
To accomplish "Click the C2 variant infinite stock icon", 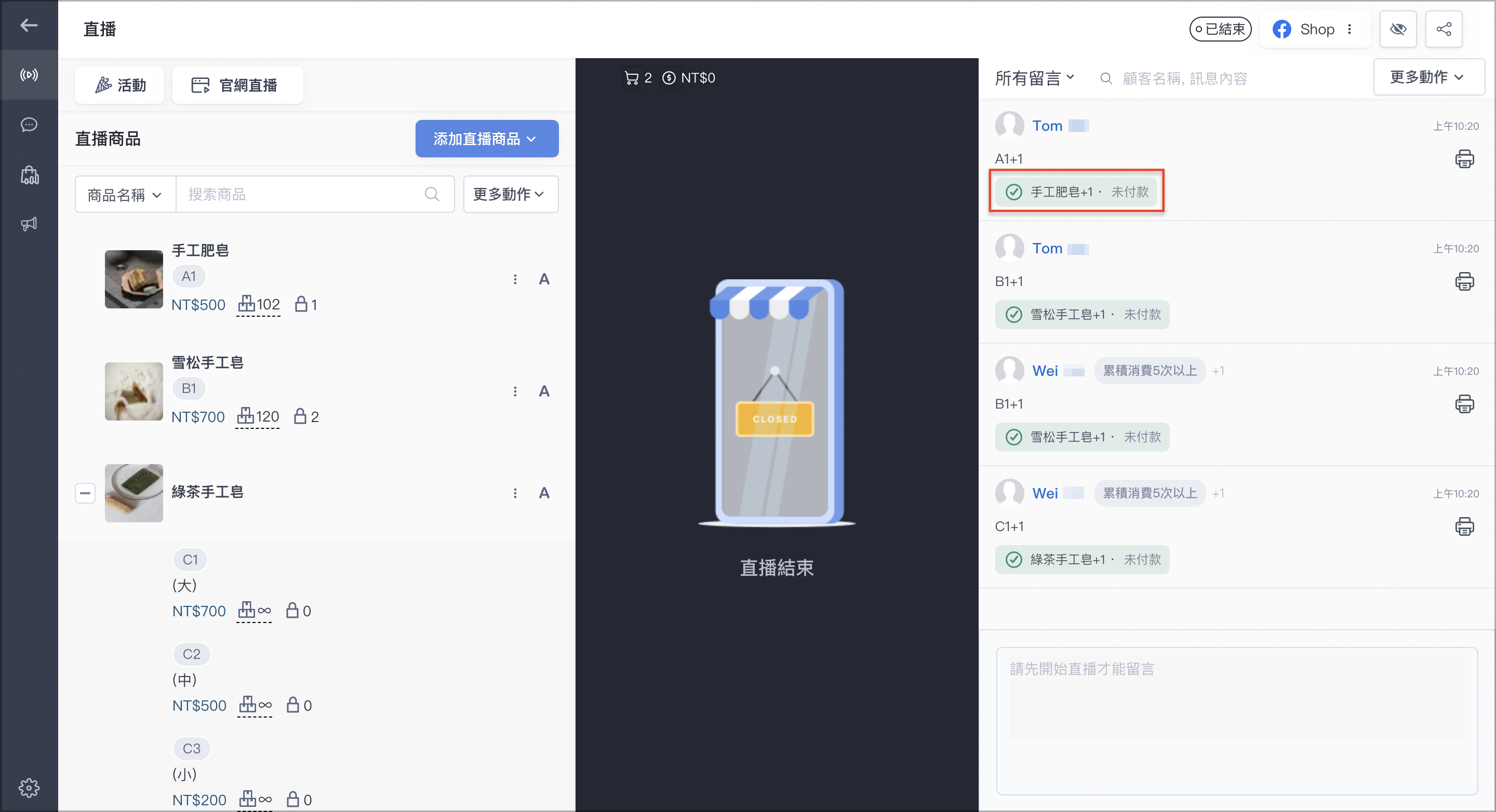I will pos(256,705).
